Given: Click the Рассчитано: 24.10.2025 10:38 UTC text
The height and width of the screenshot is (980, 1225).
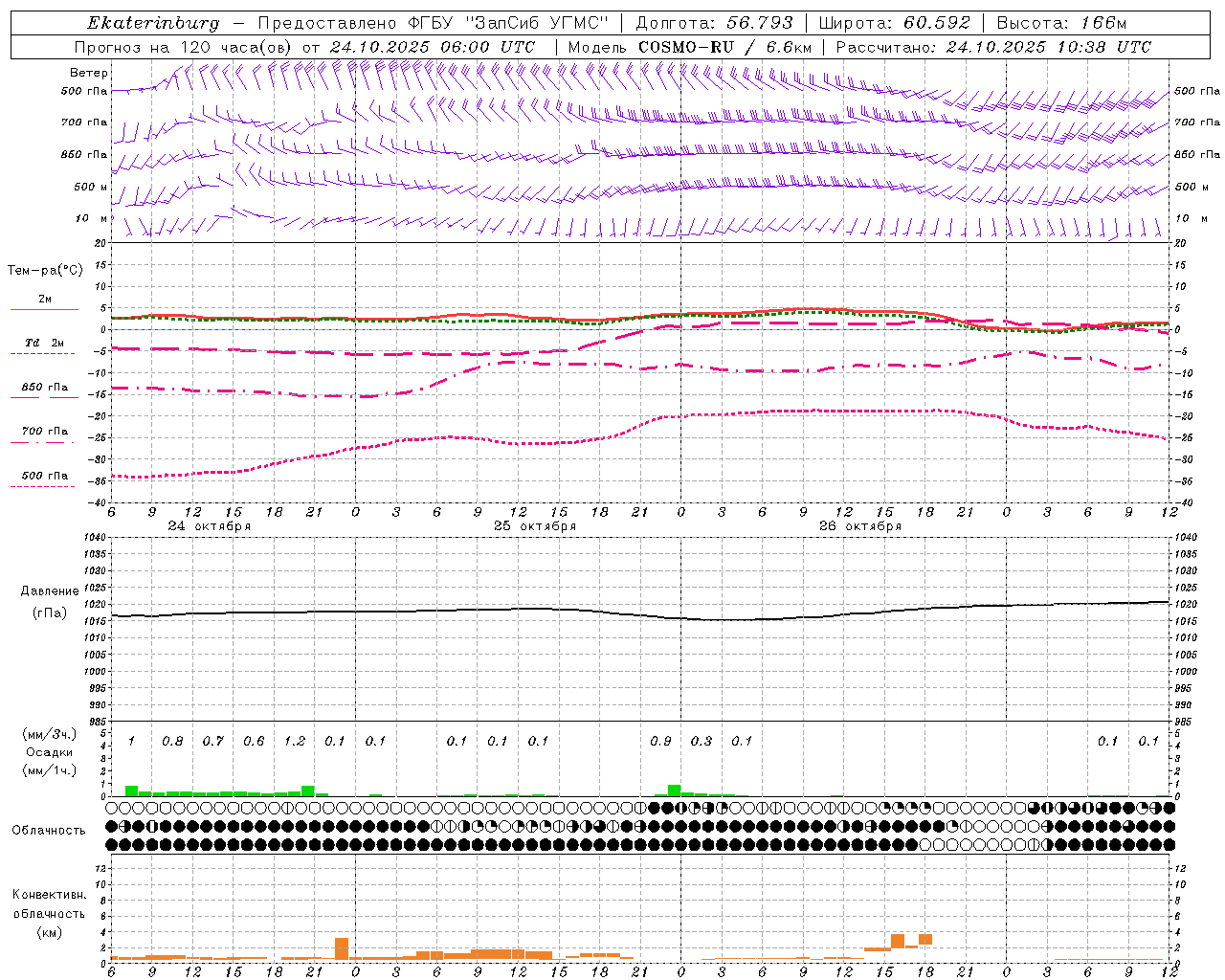Looking at the screenshot, I should pos(993,47).
